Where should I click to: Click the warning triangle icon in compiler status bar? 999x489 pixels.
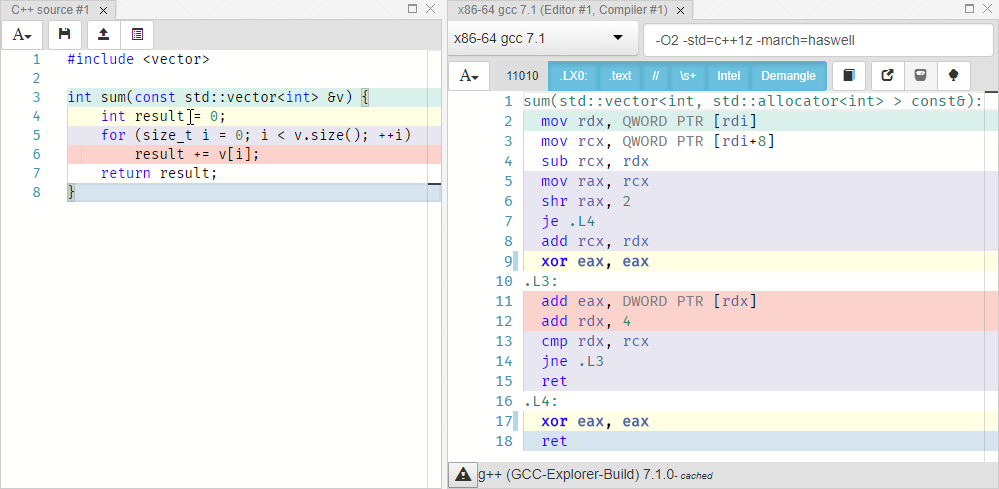462,475
